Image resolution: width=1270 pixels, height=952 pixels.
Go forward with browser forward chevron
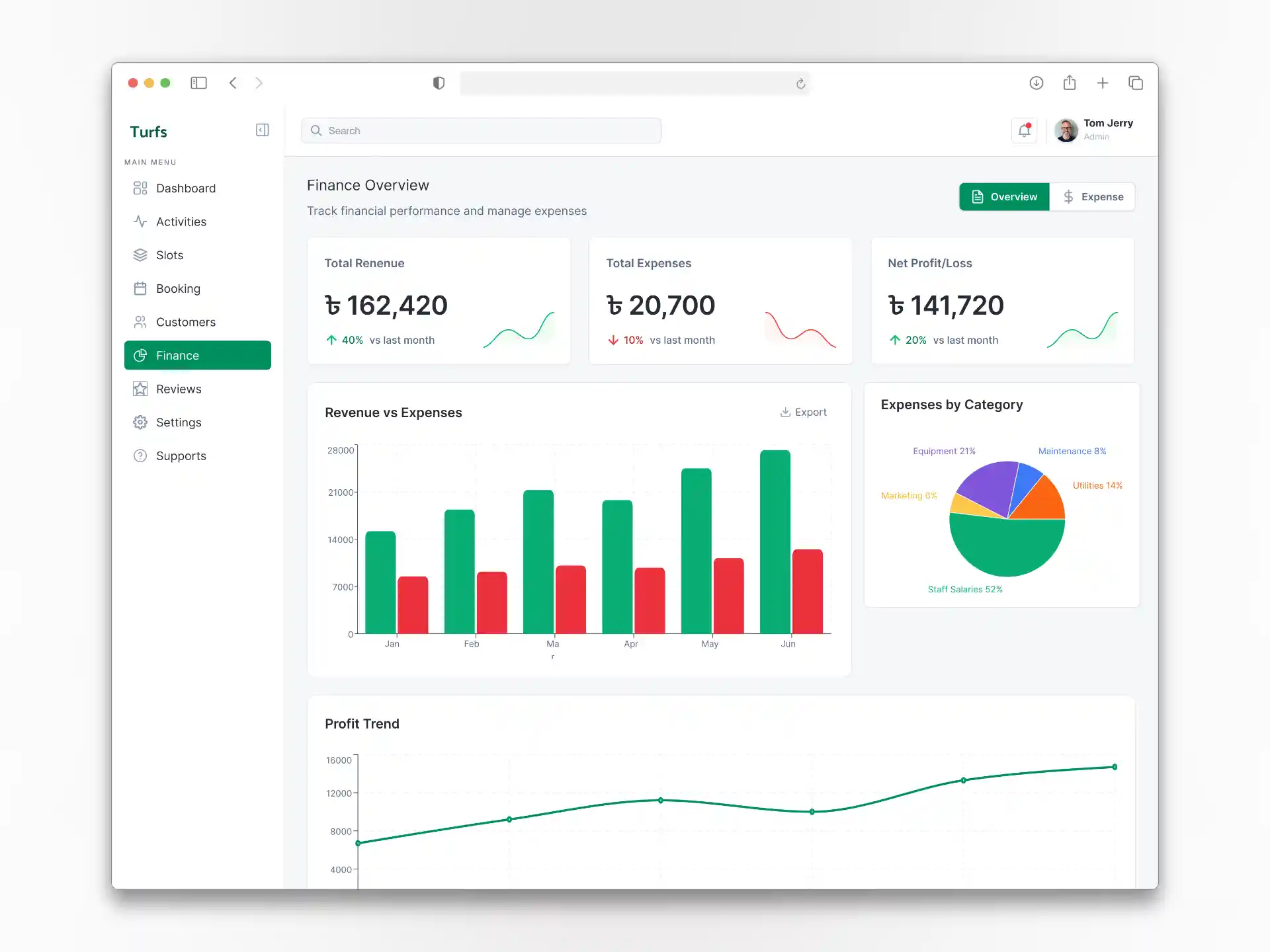[259, 83]
